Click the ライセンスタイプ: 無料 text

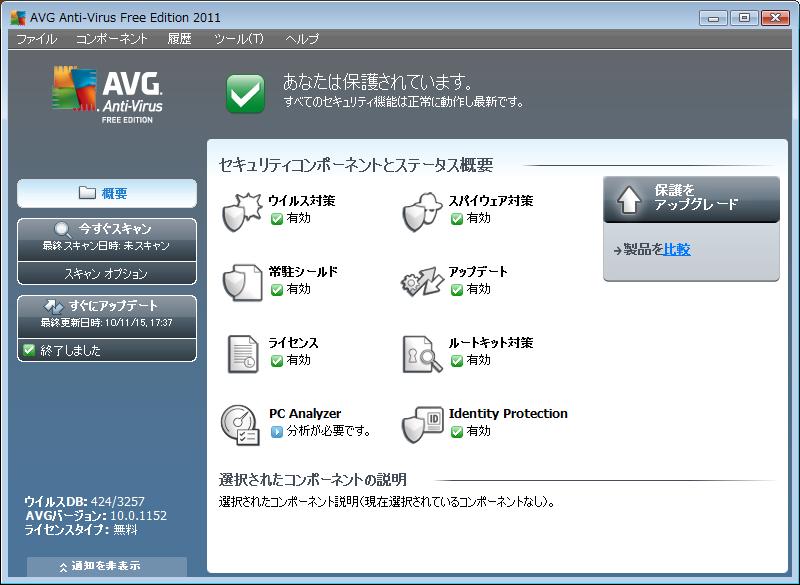pyautogui.click(x=81, y=530)
